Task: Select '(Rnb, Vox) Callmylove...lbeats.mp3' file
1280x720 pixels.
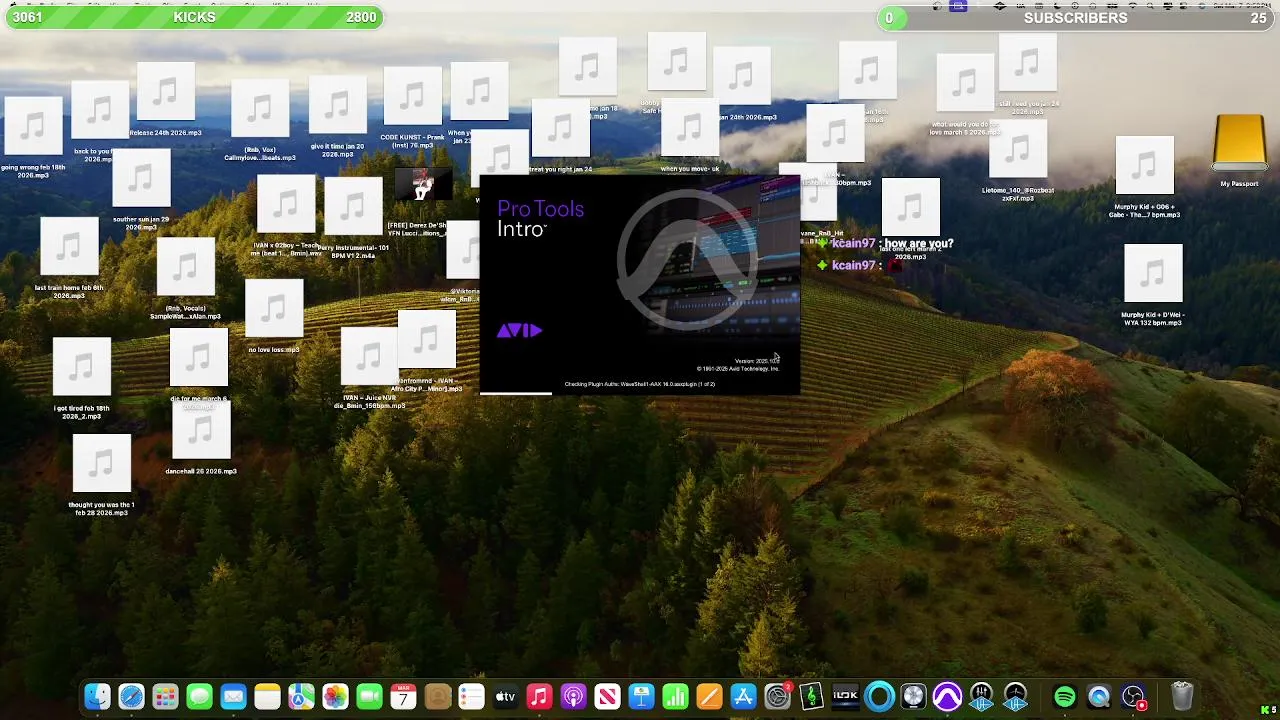Action: click(260, 108)
